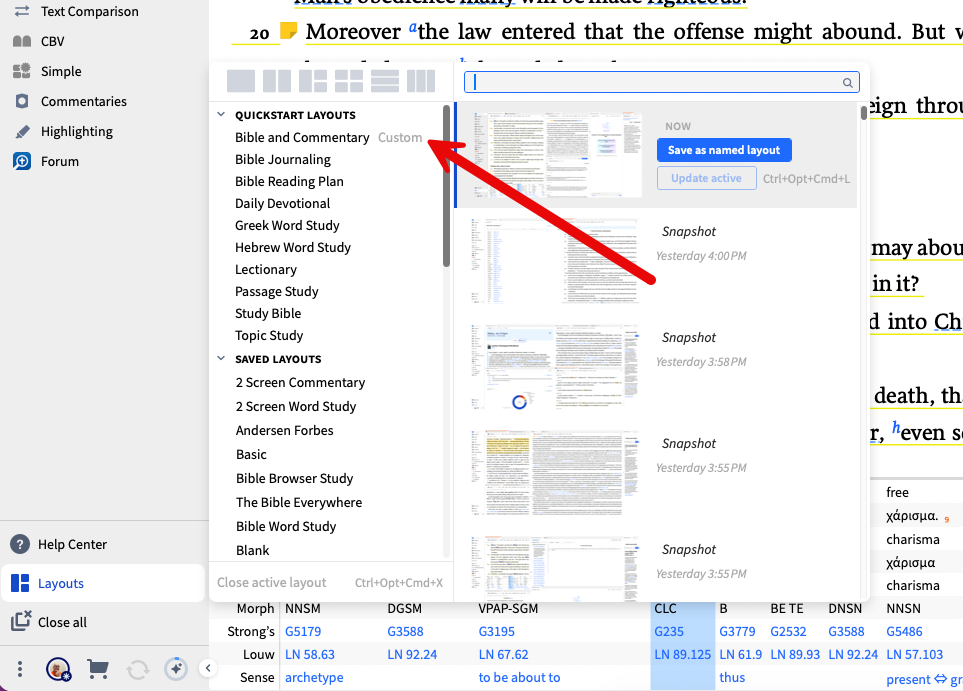The width and height of the screenshot is (963, 691).
Task: Click the Update active button
Action: coord(706,178)
